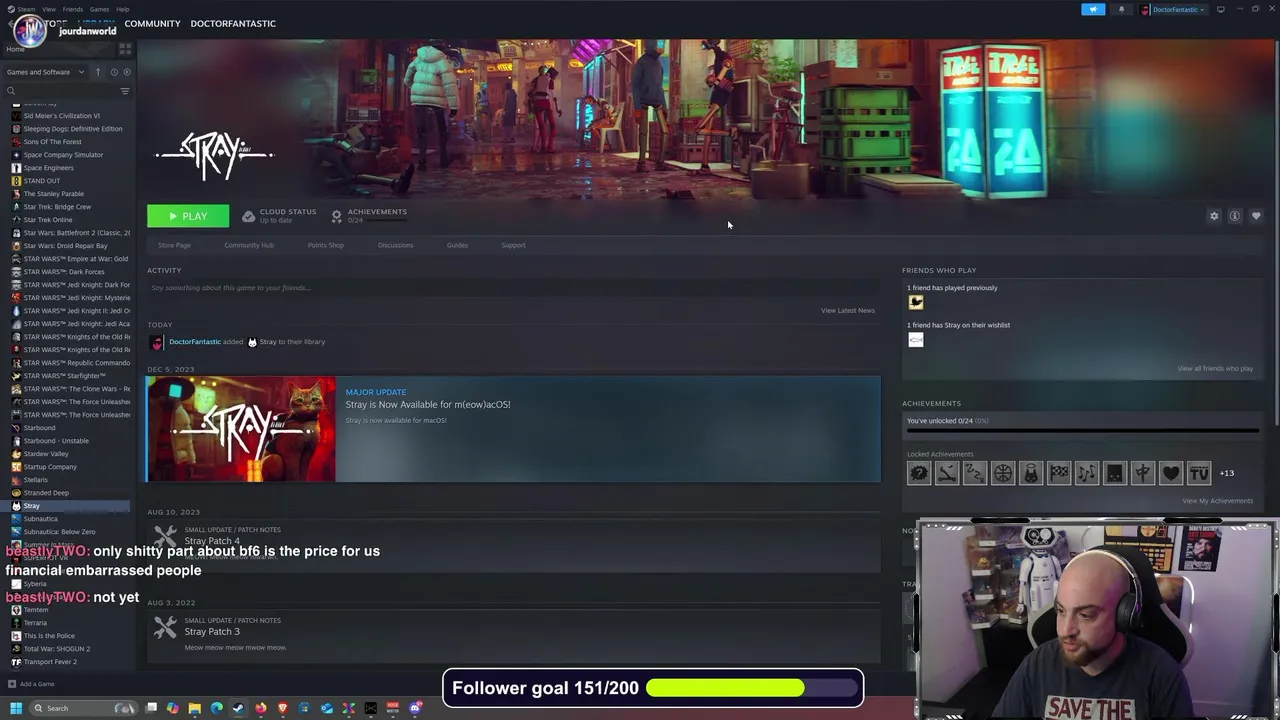Open DoctorFantastic account dropdown

click(x=1176, y=9)
